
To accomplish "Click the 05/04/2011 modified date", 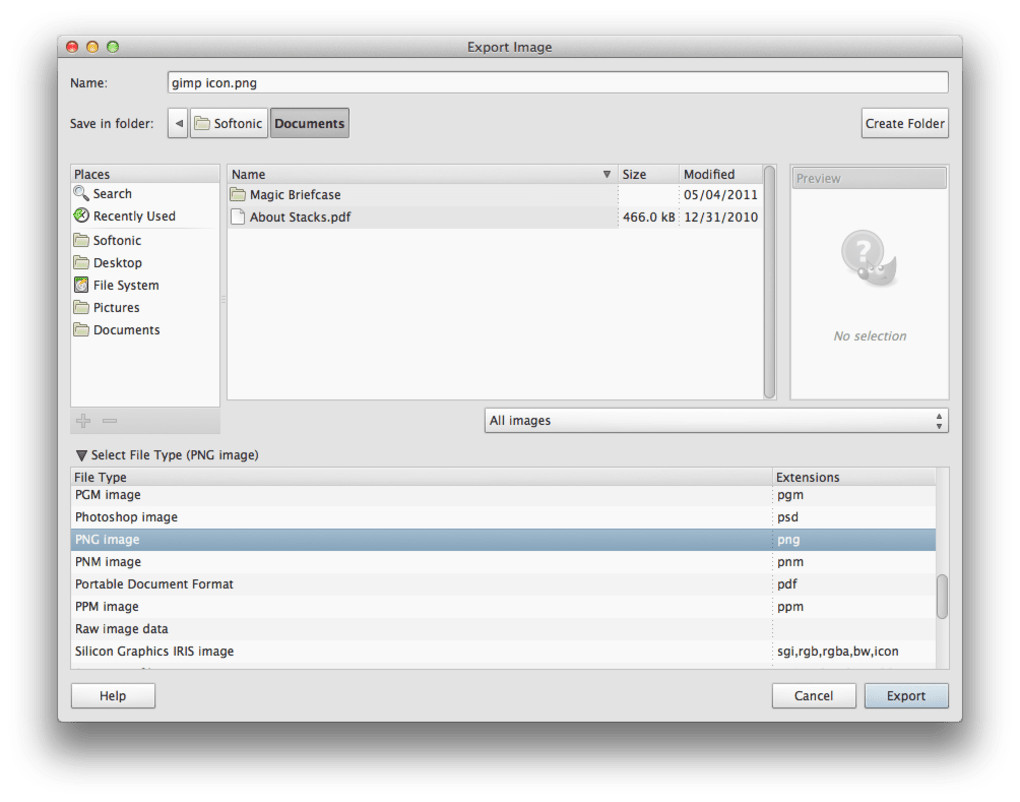I will [x=721, y=194].
